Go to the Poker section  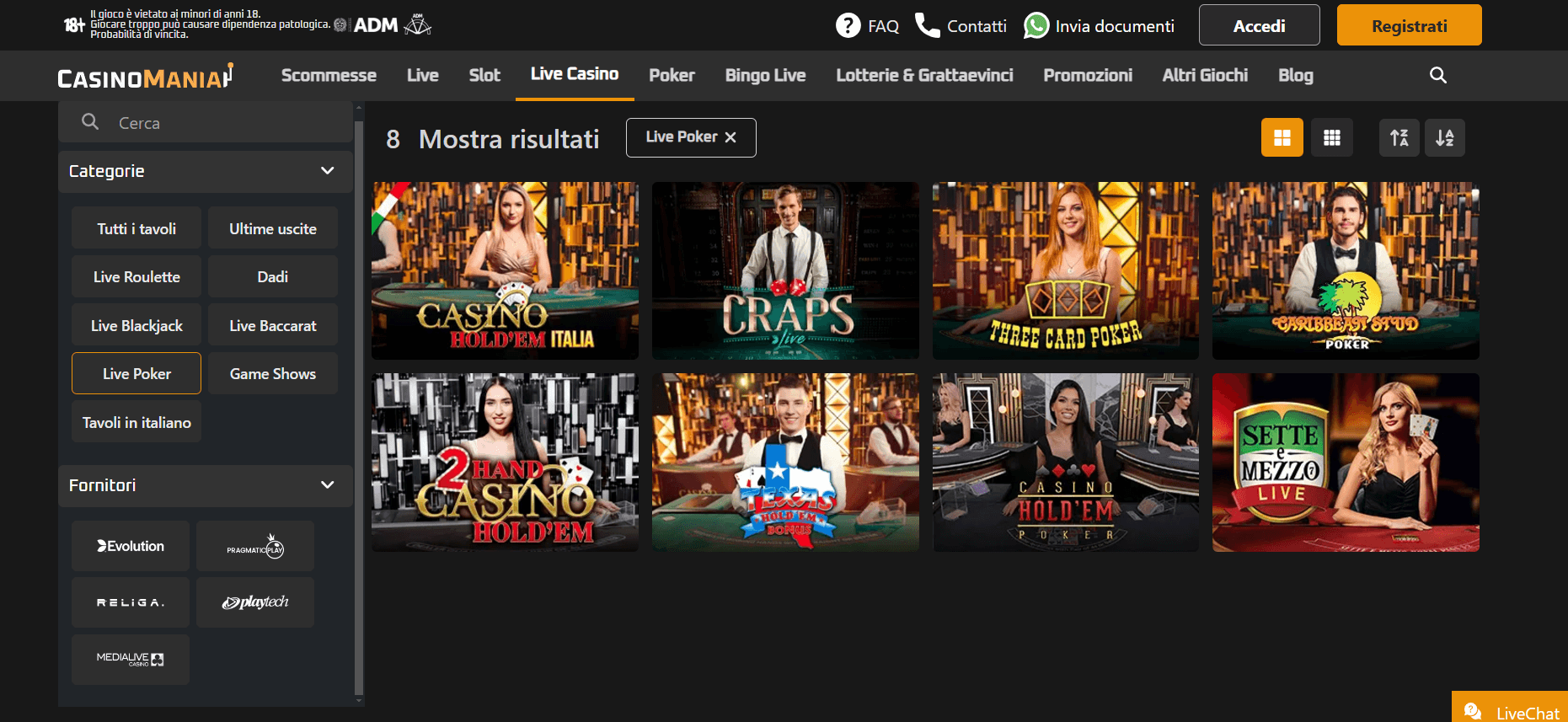672,75
